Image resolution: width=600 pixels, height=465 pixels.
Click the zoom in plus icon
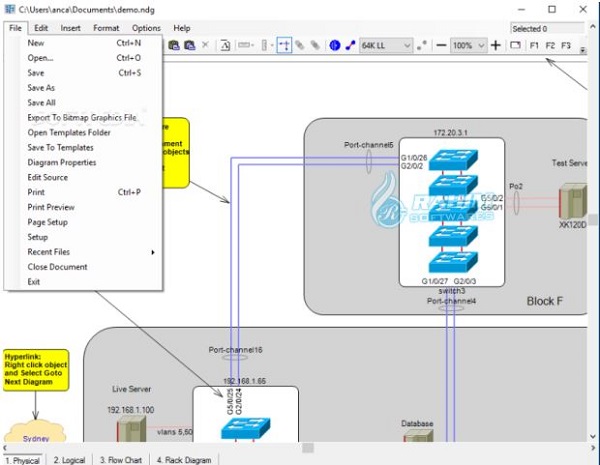coord(496,46)
